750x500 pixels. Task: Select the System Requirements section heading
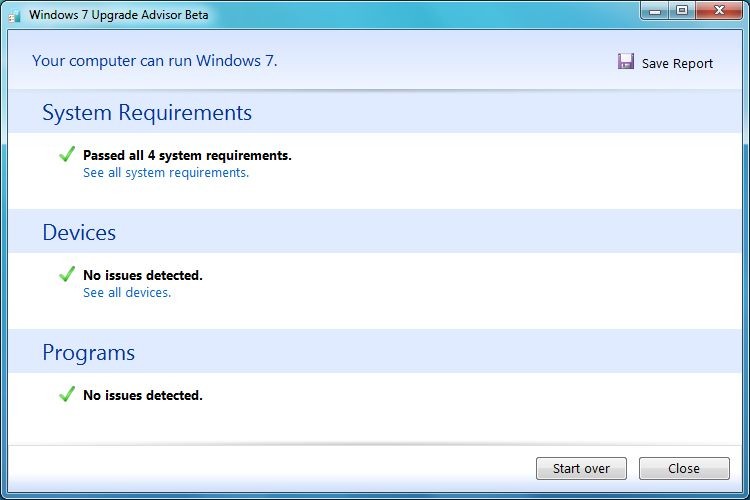point(147,113)
